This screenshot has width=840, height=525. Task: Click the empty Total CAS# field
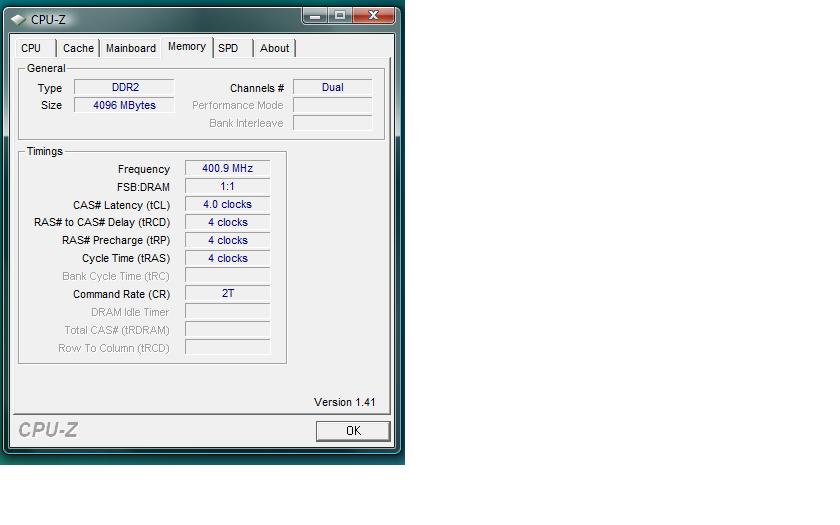coord(228,329)
